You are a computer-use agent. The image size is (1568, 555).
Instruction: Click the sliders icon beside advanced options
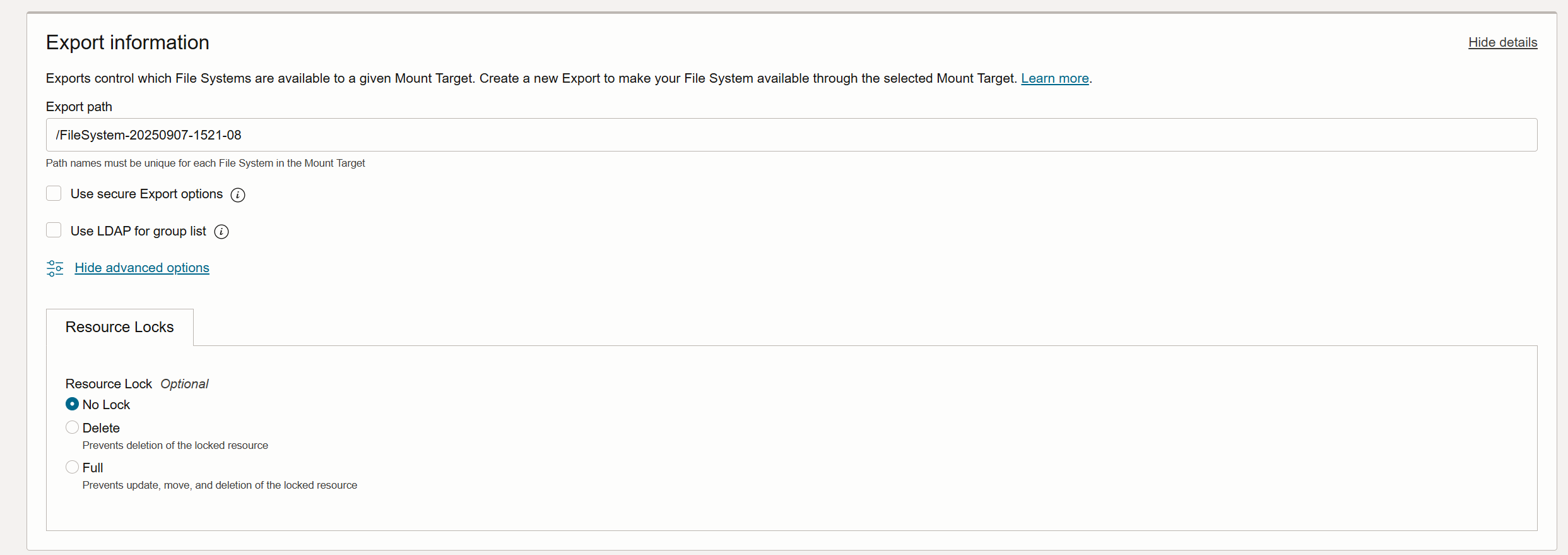point(55,268)
